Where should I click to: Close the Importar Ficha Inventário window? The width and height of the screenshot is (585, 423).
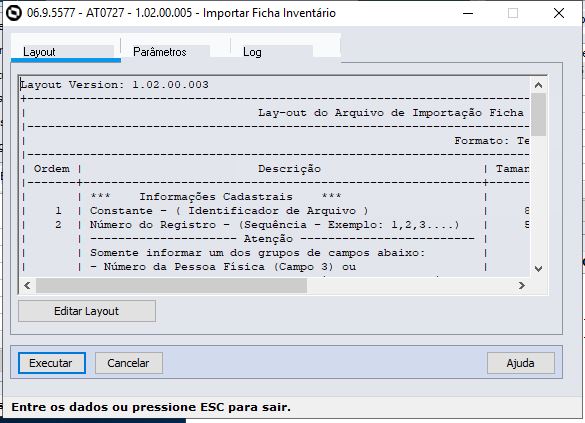(x=559, y=13)
